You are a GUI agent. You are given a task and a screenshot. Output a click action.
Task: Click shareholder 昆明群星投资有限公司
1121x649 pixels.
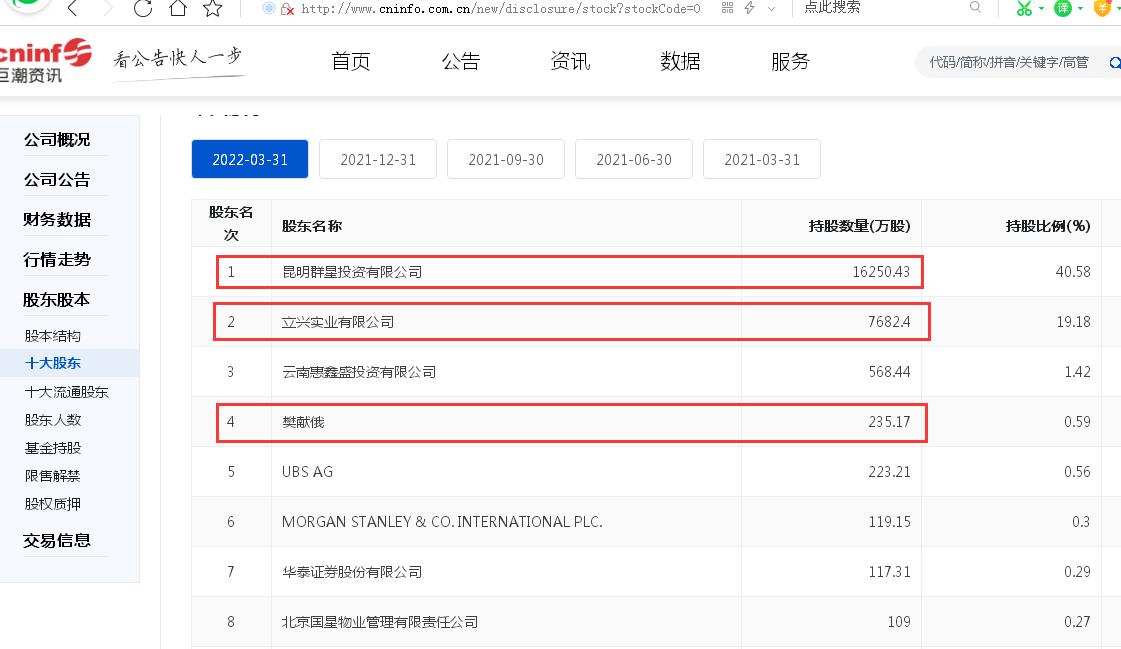(352, 272)
